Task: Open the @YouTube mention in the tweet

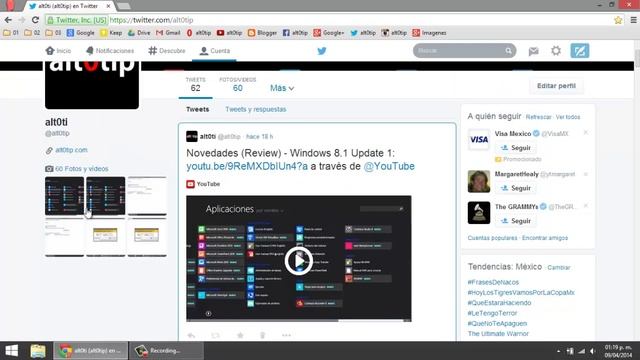Action: [389, 166]
